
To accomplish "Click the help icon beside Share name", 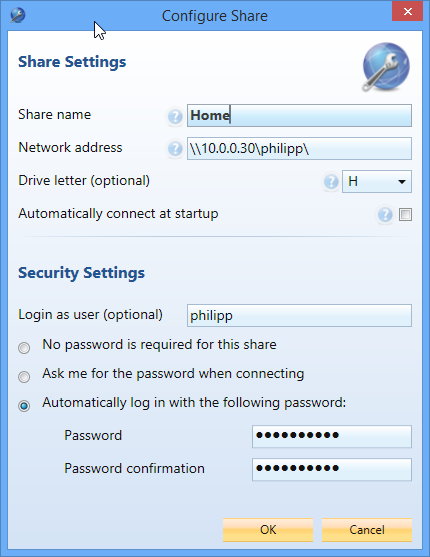I will pyautogui.click(x=175, y=116).
